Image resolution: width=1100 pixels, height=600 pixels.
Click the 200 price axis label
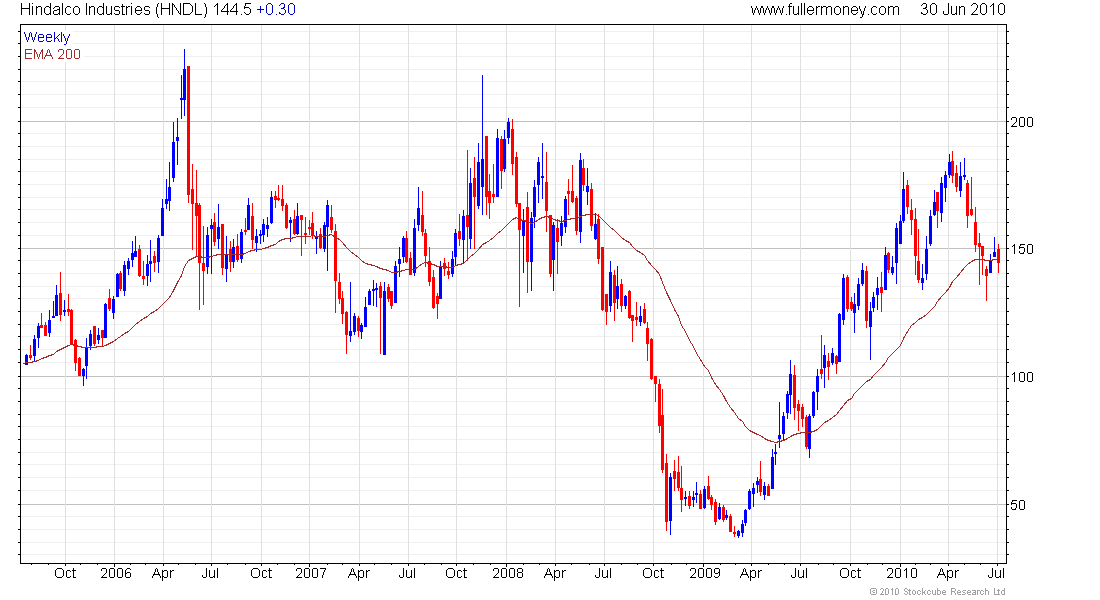tap(1022, 122)
